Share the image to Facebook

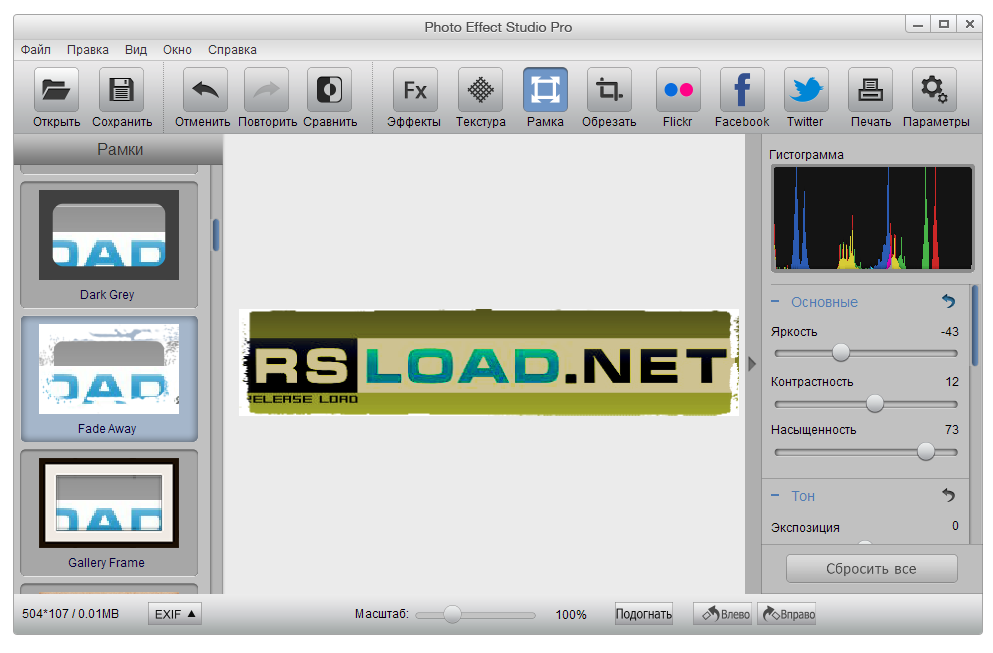click(x=742, y=90)
